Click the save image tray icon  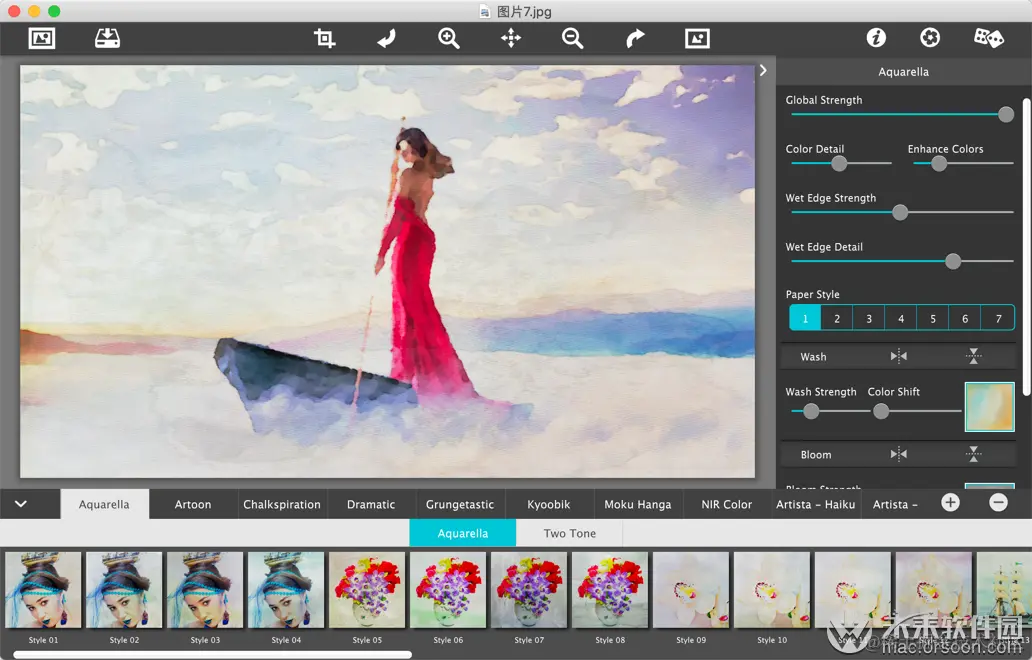(x=107, y=38)
